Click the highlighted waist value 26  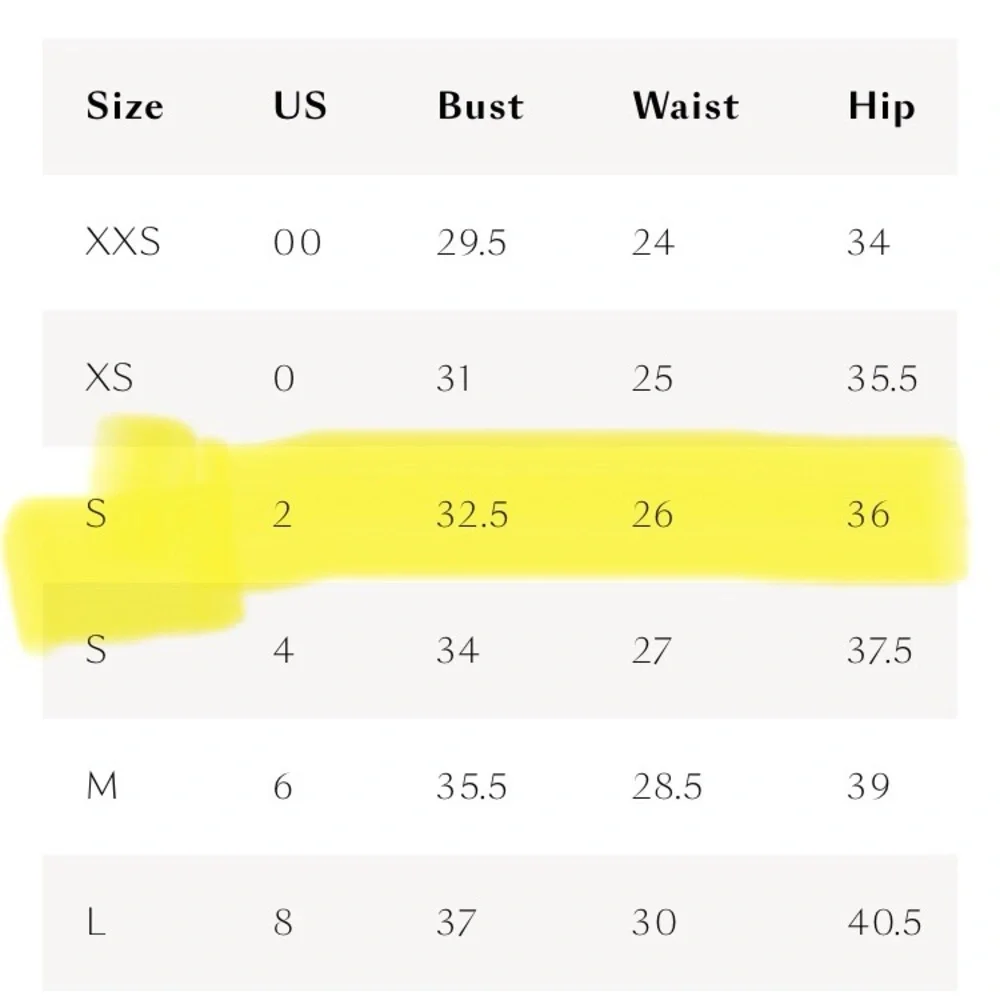[652, 515]
